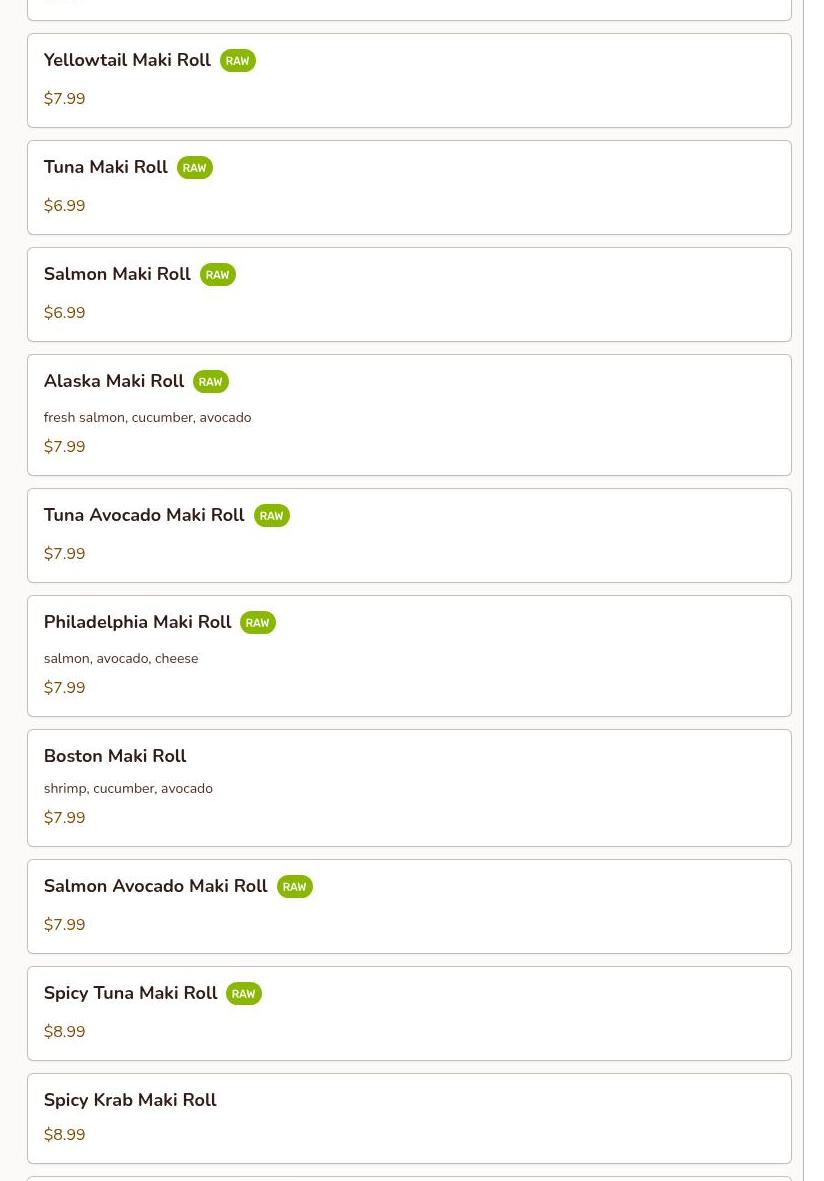
Task: Open the Yellowtail Maki Roll item
Action: click(x=409, y=81)
